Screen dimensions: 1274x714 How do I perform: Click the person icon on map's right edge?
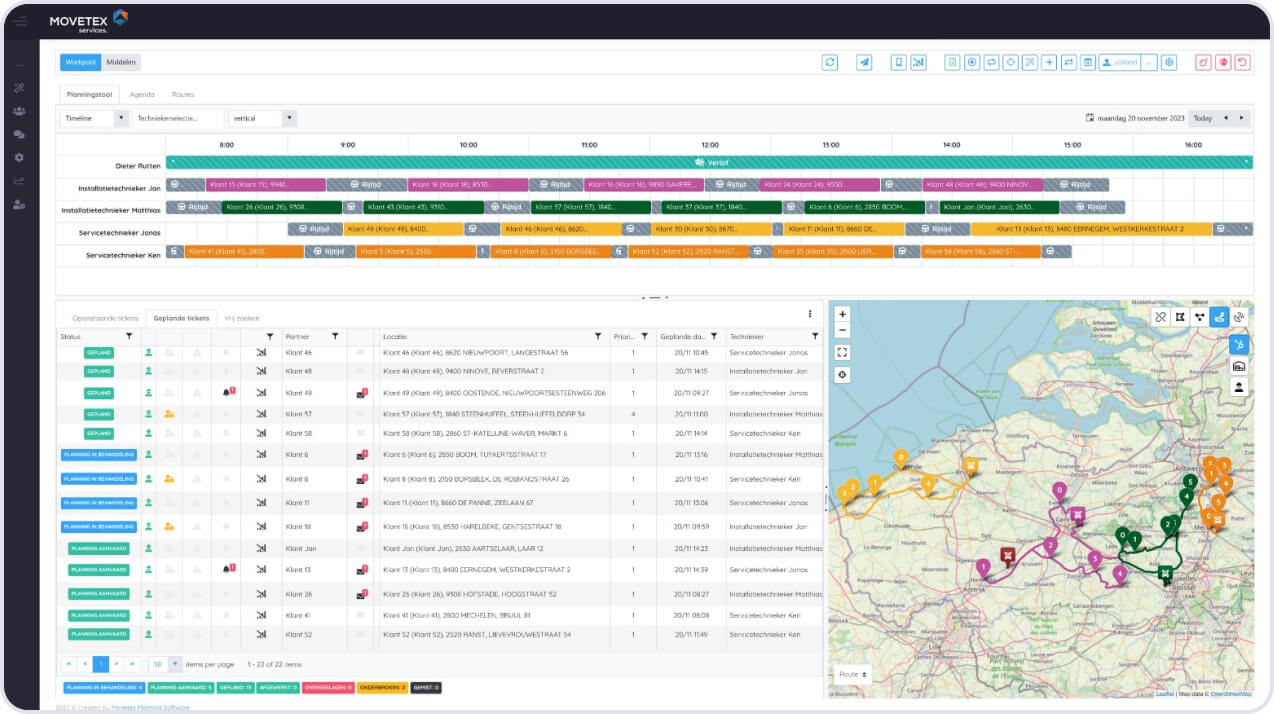(1239, 386)
